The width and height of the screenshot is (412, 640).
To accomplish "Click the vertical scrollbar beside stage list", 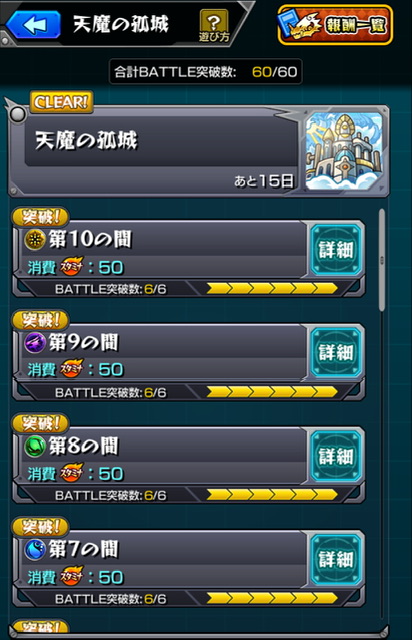I will (x=382, y=260).
